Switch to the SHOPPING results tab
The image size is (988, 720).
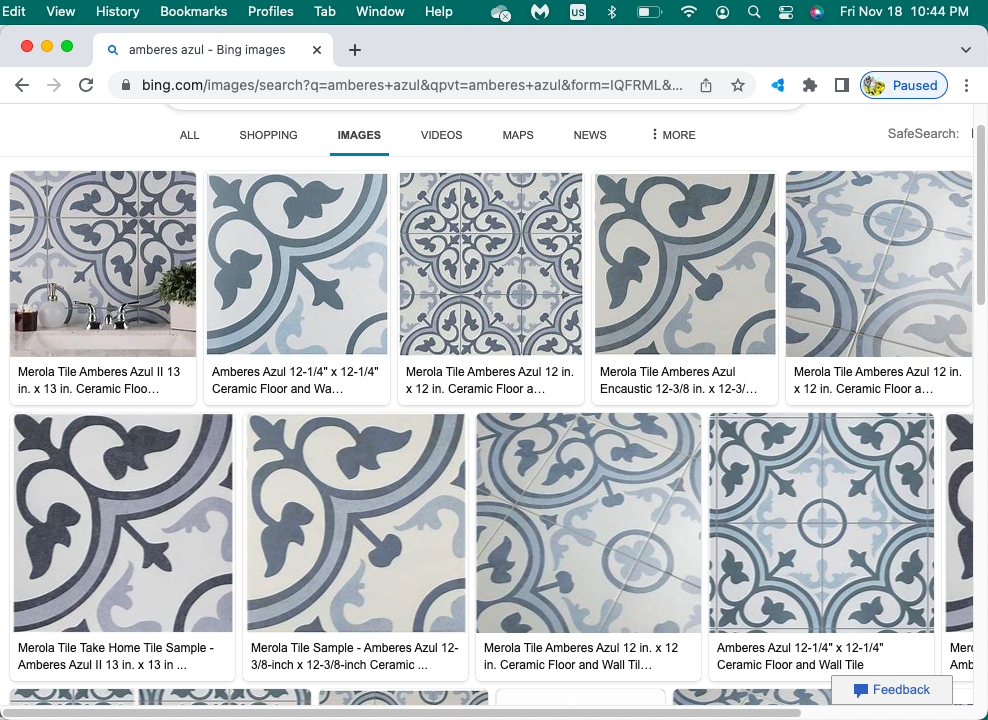click(x=268, y=135)
